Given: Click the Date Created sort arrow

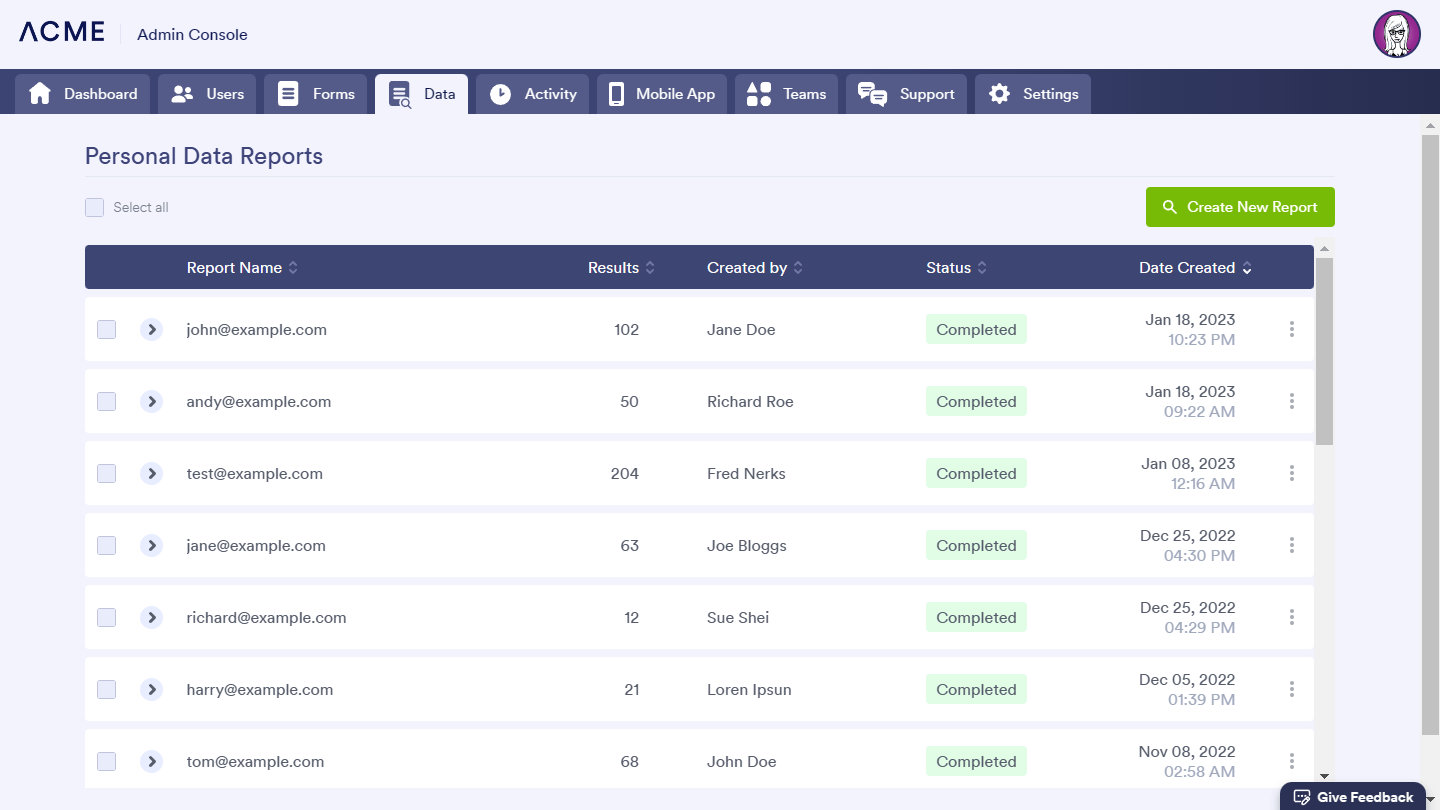Looking at the screenshot, I should (x=1247, y=268).
